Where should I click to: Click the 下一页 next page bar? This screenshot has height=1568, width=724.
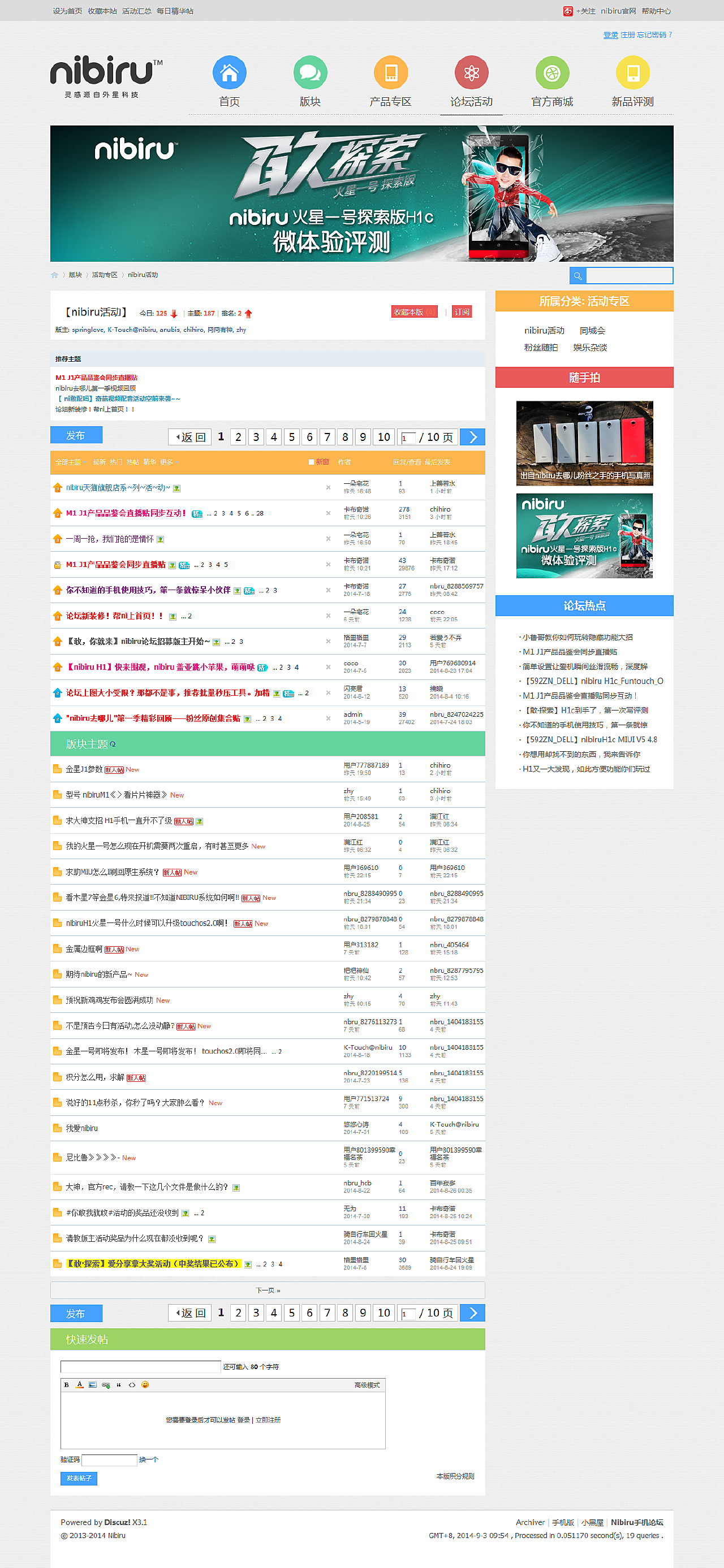[268, 1290]
